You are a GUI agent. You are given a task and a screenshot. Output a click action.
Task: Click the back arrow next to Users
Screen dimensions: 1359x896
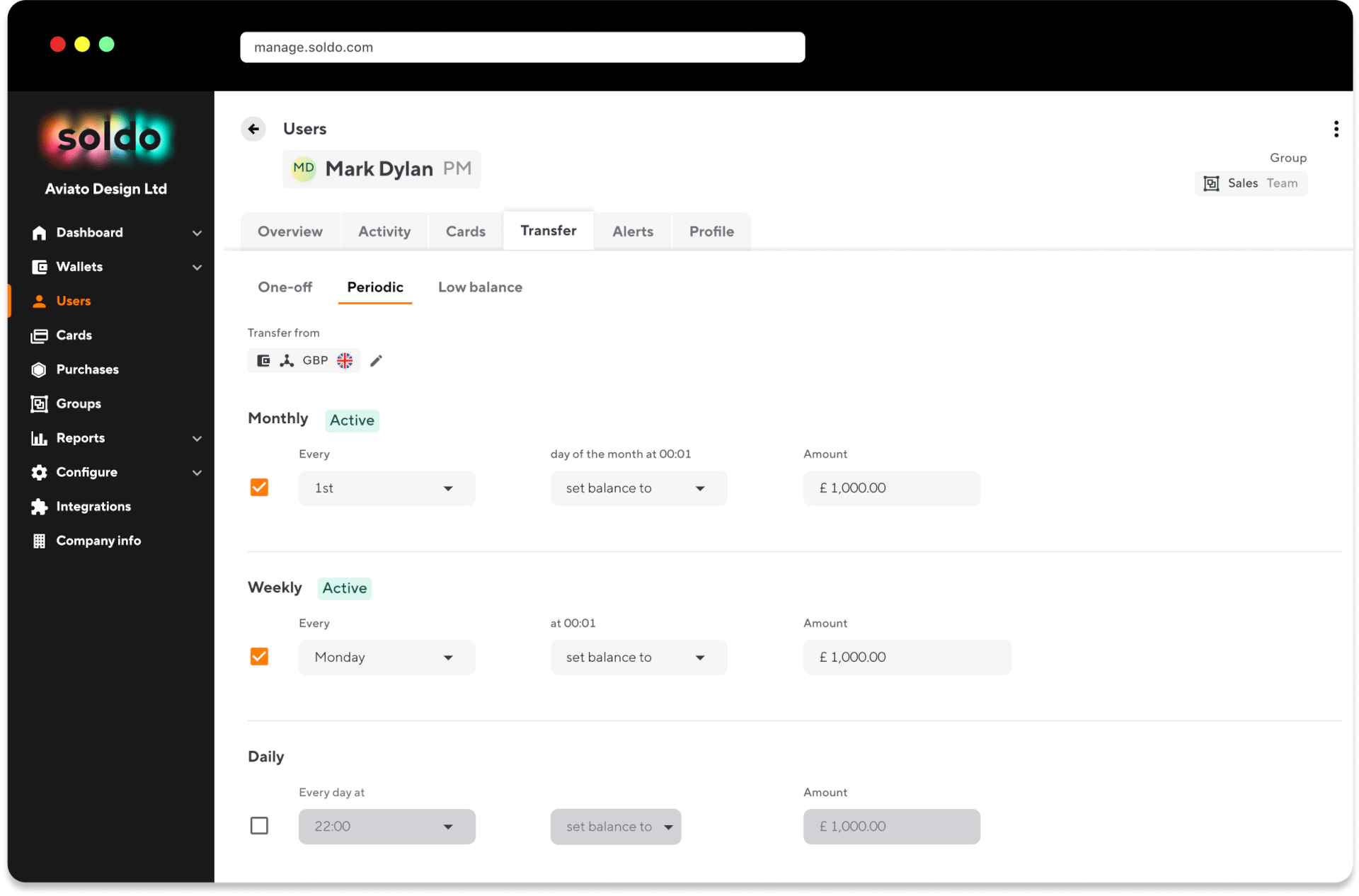253,129
